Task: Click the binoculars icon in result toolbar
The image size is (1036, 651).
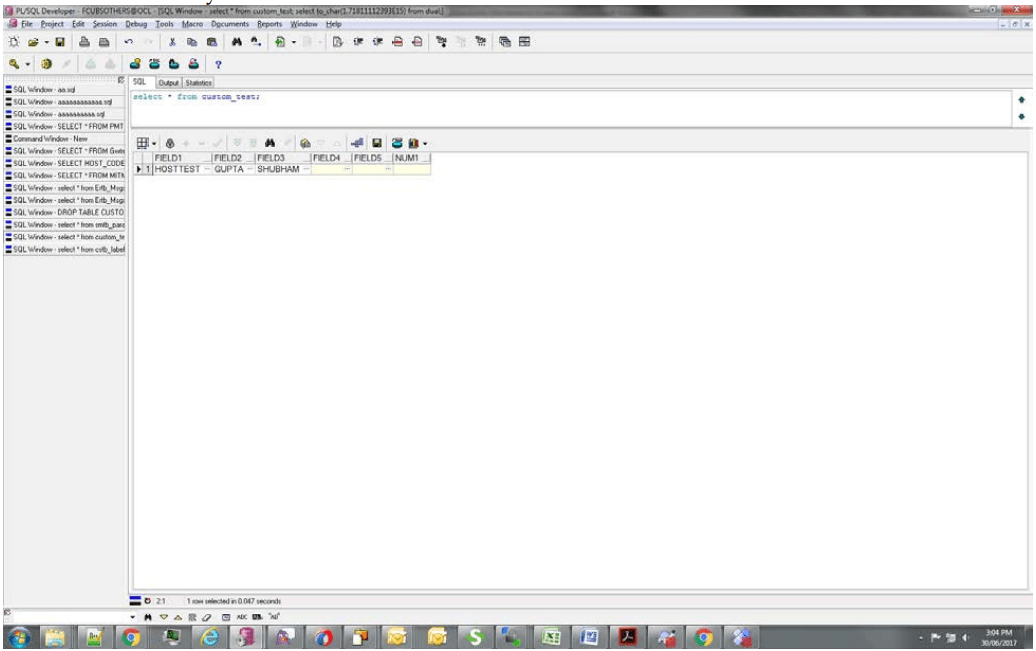Action: coord(270,143)
